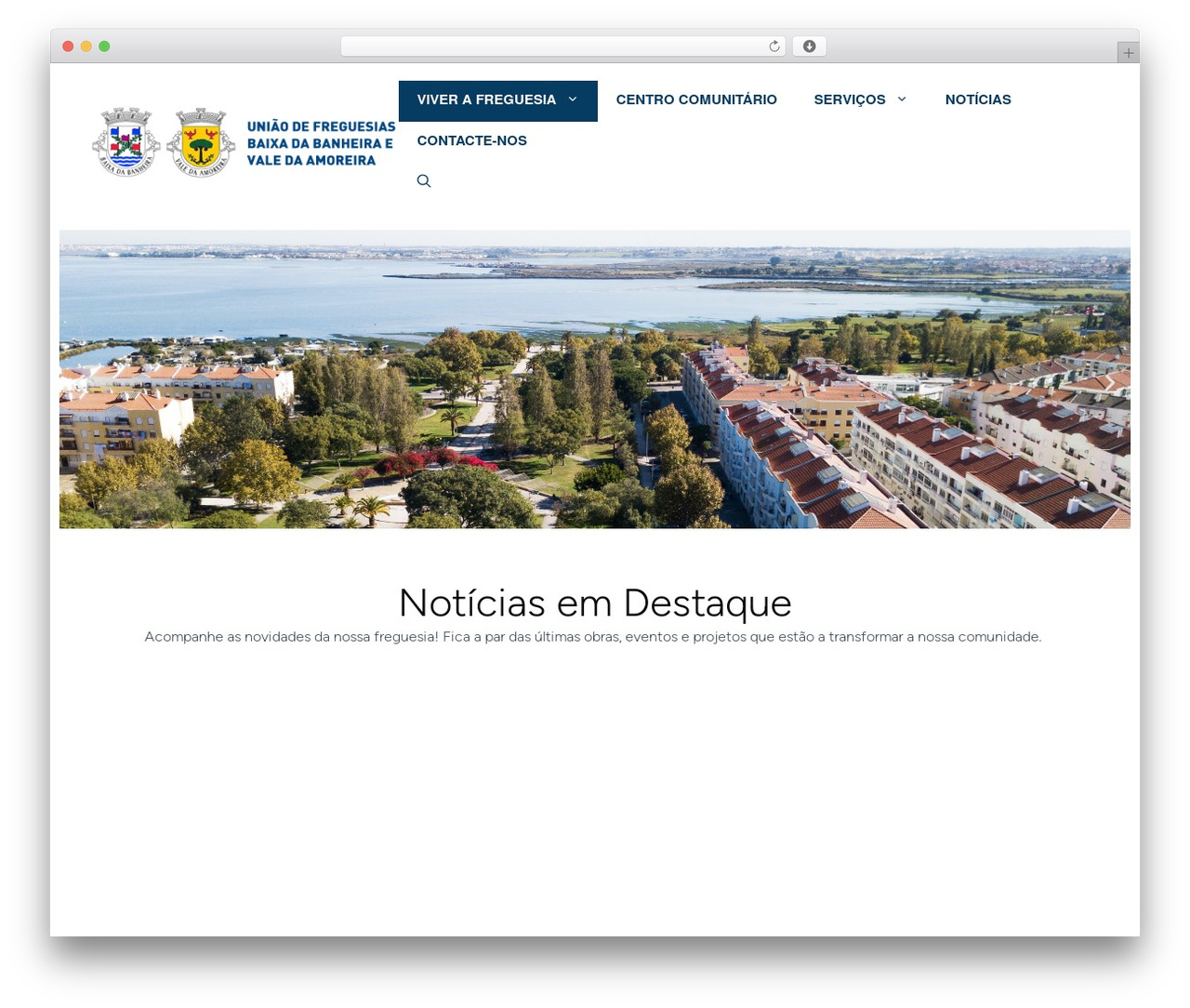Click the reload icon in address bar
Viewport: 1190px width, 1008px height.
pos(773,46)
